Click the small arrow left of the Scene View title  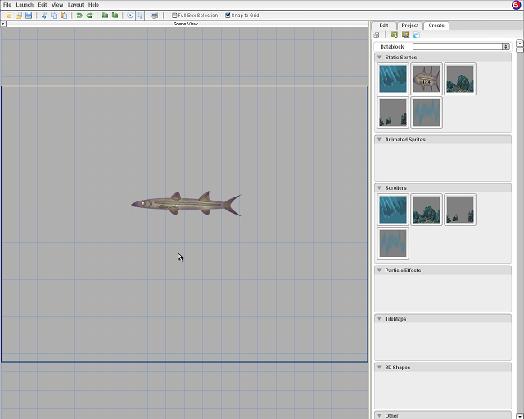coord(3,24)
